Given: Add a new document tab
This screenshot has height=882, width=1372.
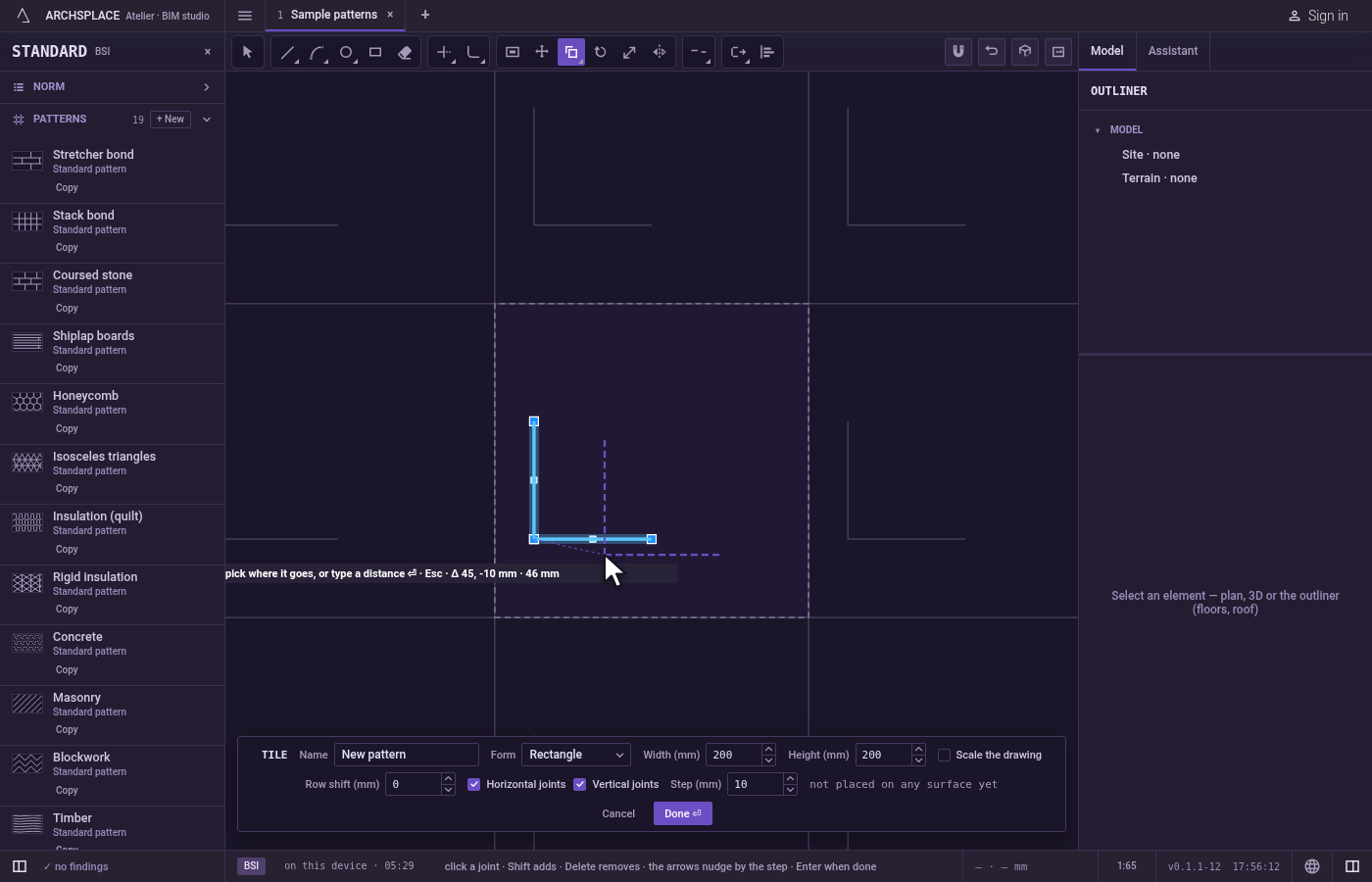Looking at the screenshot, I should tap(425, 15).
